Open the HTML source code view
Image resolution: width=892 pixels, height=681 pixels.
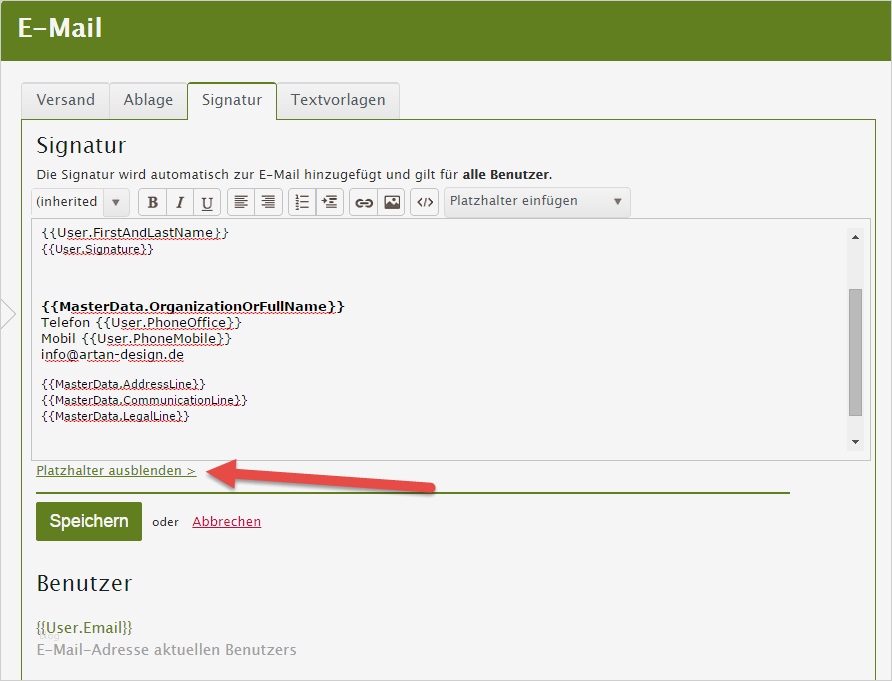click(x=423, y=202)
